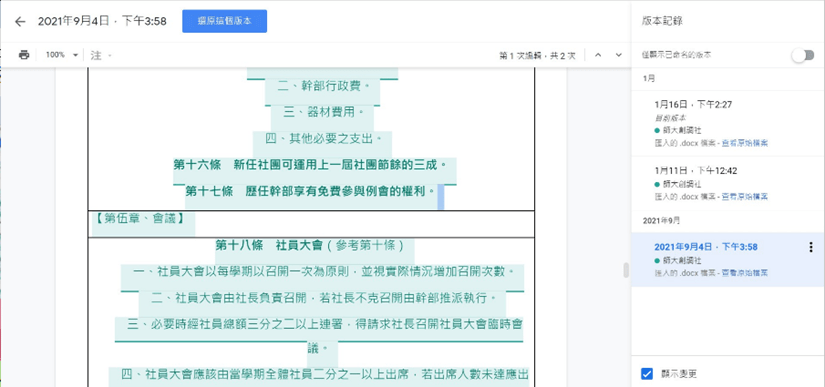Click the 第 1 次編輯 counter text
Viewport: 825px width, 387px height.
tap(537, 55)
